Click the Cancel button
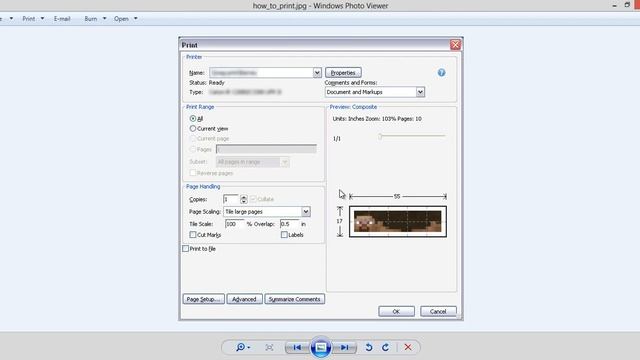 click(x=438, y=311)
